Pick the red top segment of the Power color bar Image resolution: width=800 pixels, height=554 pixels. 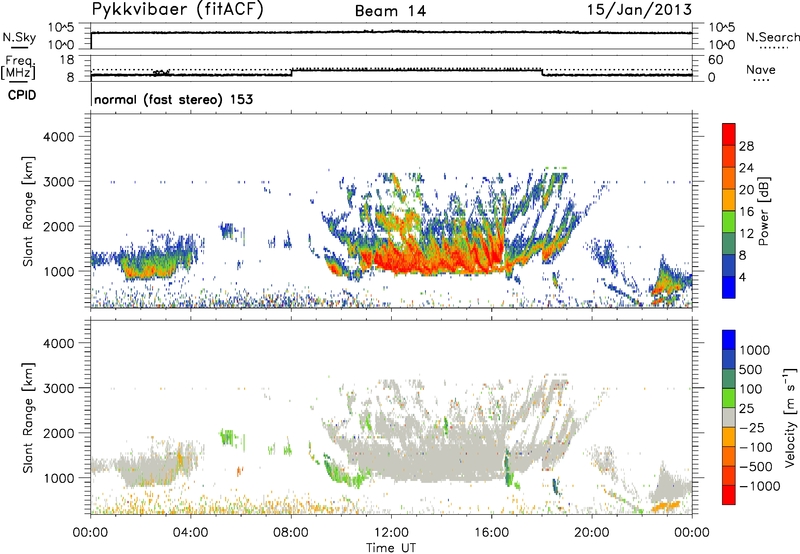click(x=729, y=134)
